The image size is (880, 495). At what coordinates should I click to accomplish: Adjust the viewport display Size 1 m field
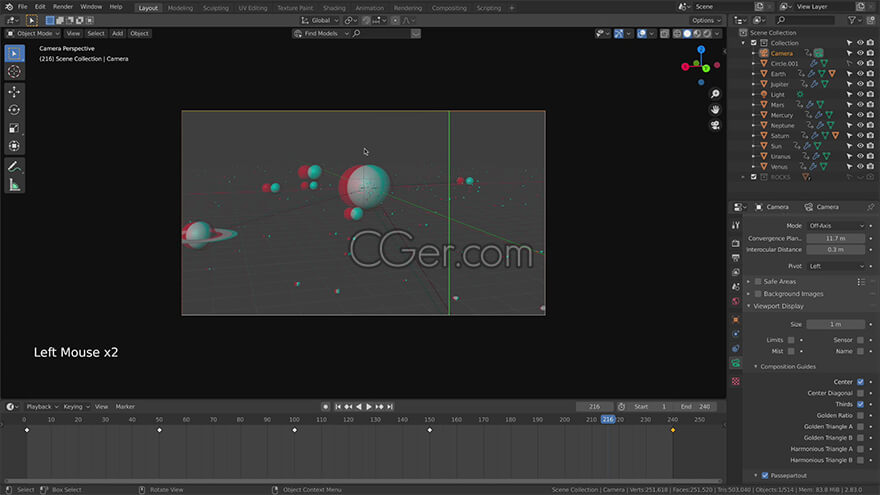tap(836, 324)
